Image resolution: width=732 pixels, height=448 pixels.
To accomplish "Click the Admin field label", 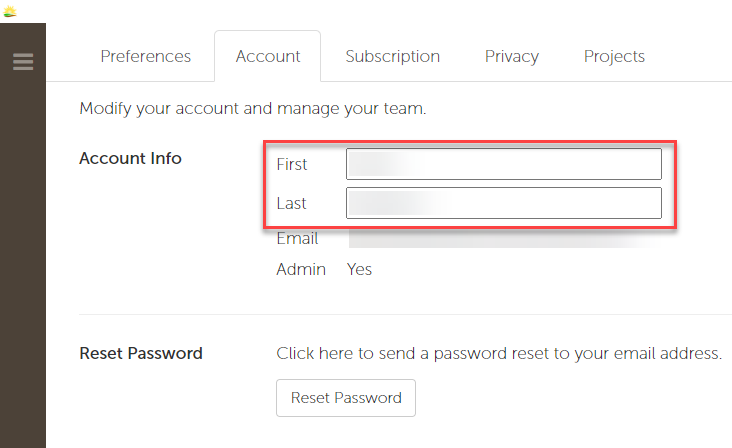I will 301,269.
